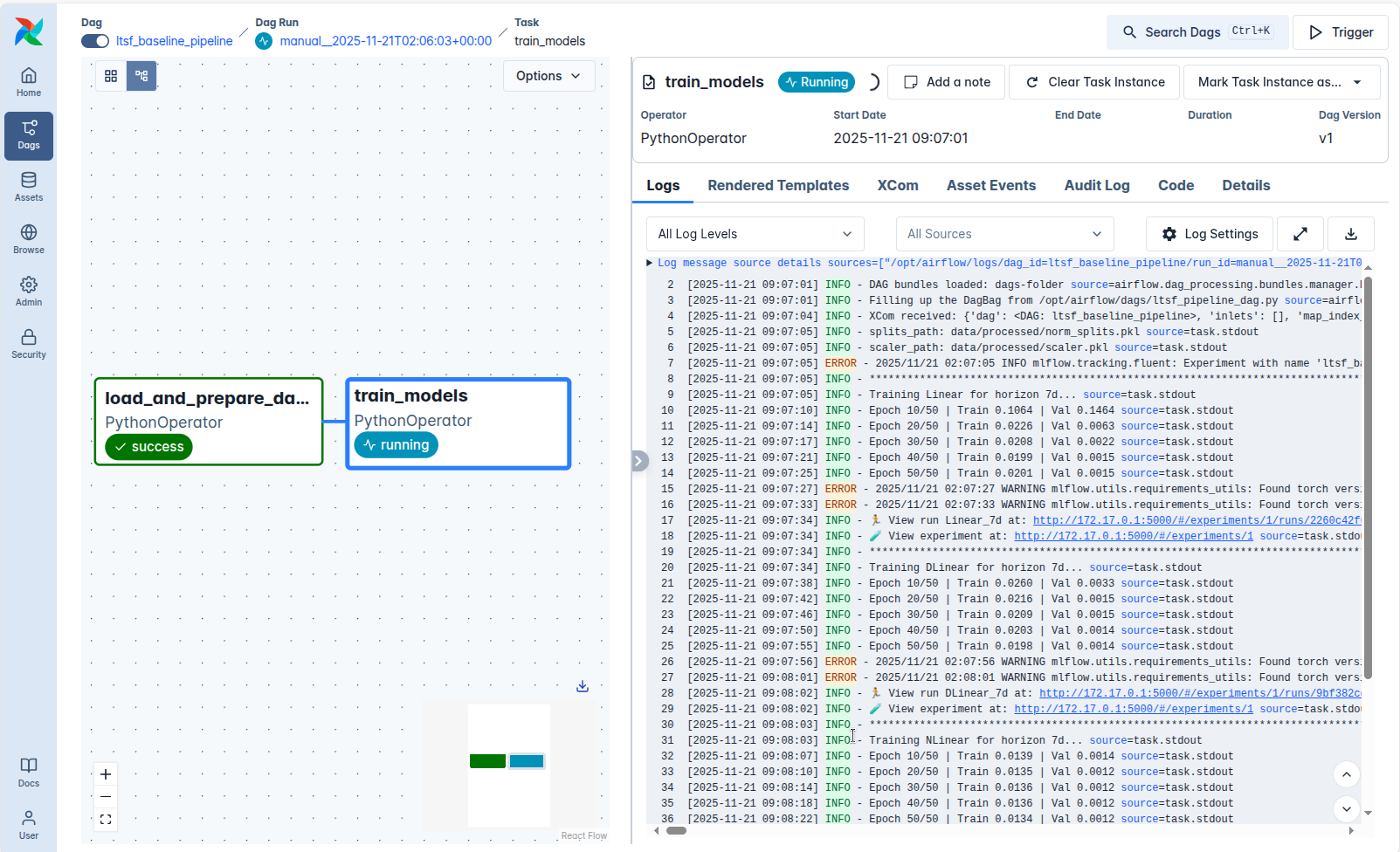Viewport: 1400px width, 852px height.
Task: Open Linear_7d run link in logs
Action: point(1197,520)
